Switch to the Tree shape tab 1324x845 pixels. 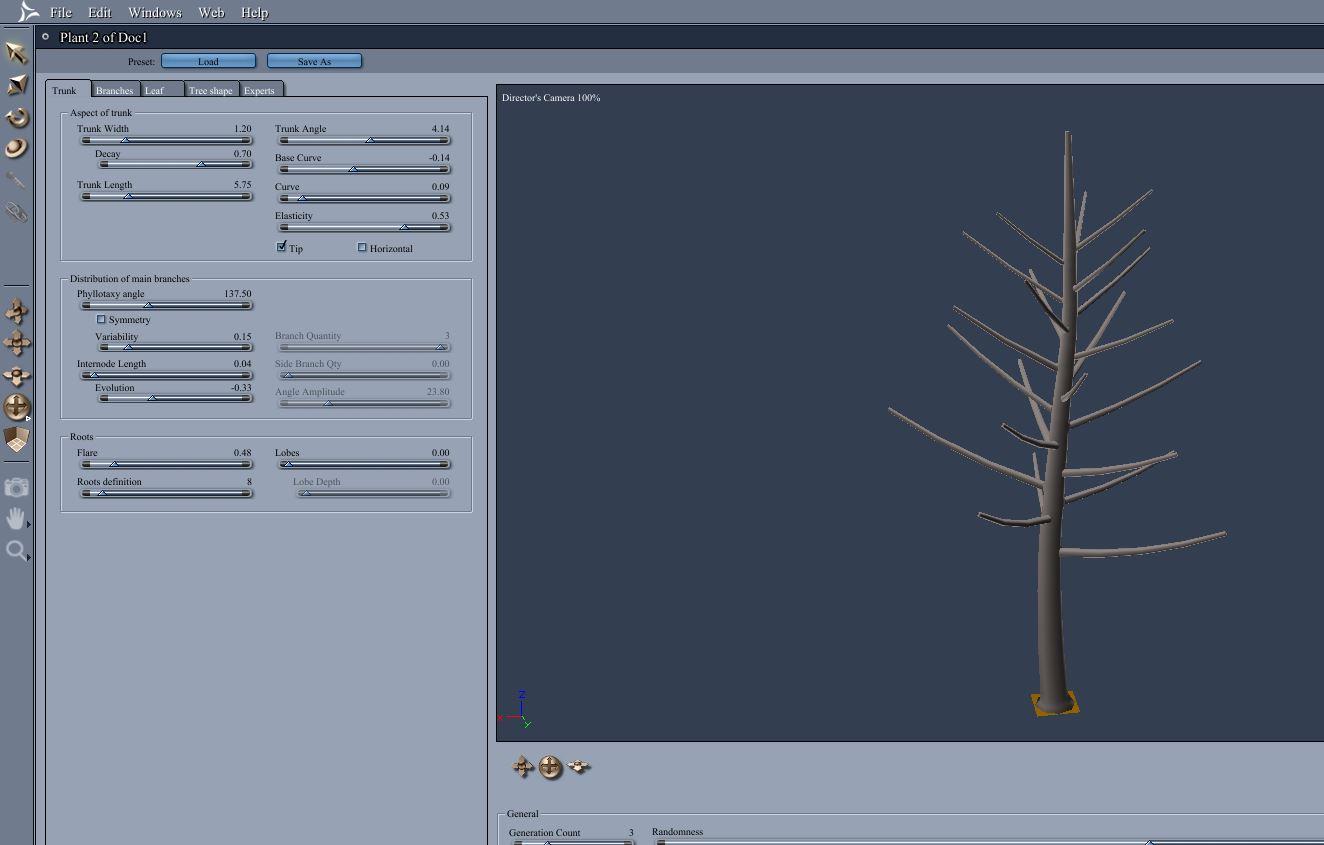coord(211,90)
